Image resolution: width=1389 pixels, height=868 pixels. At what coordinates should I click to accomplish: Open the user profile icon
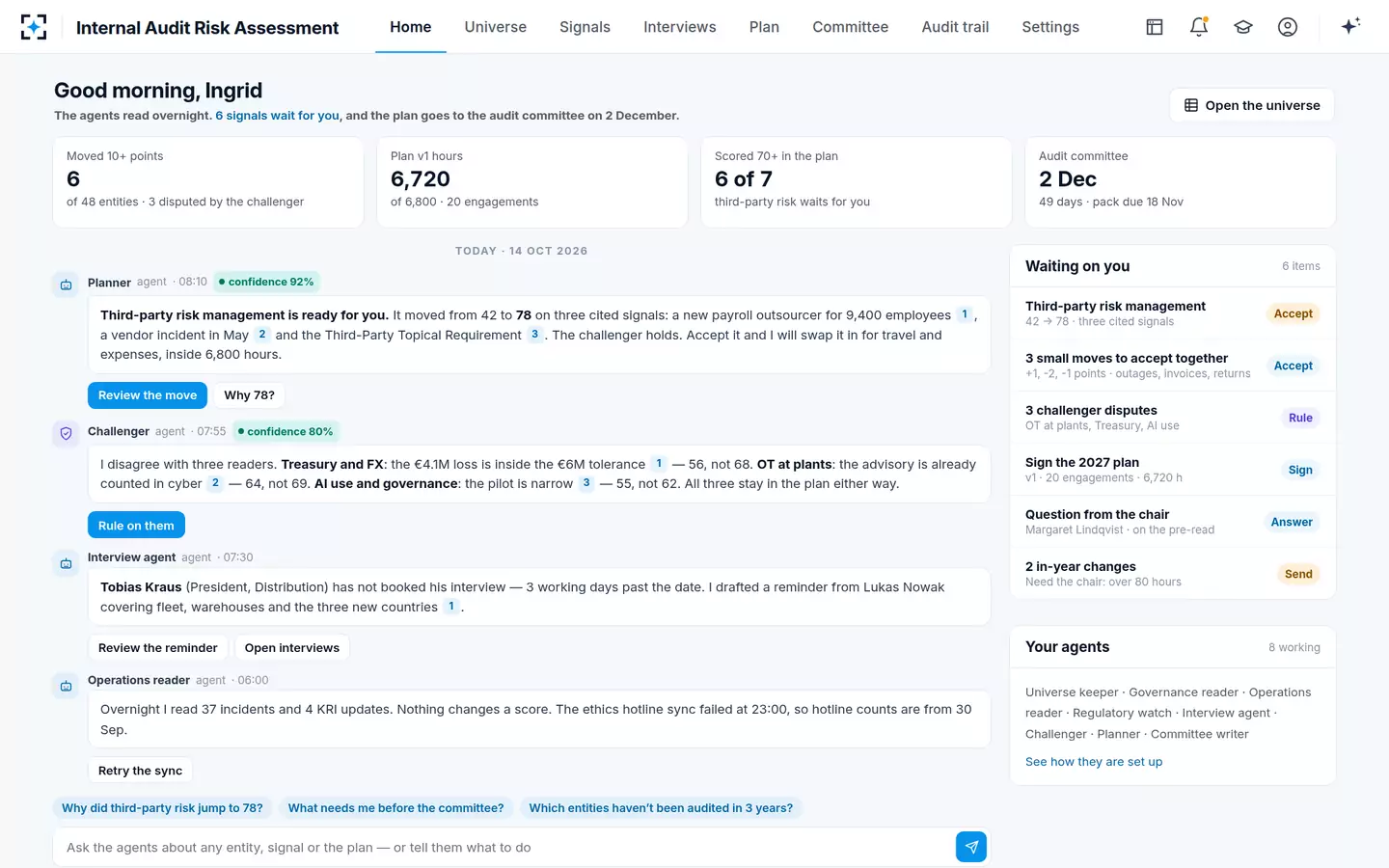click(1288, 27)
